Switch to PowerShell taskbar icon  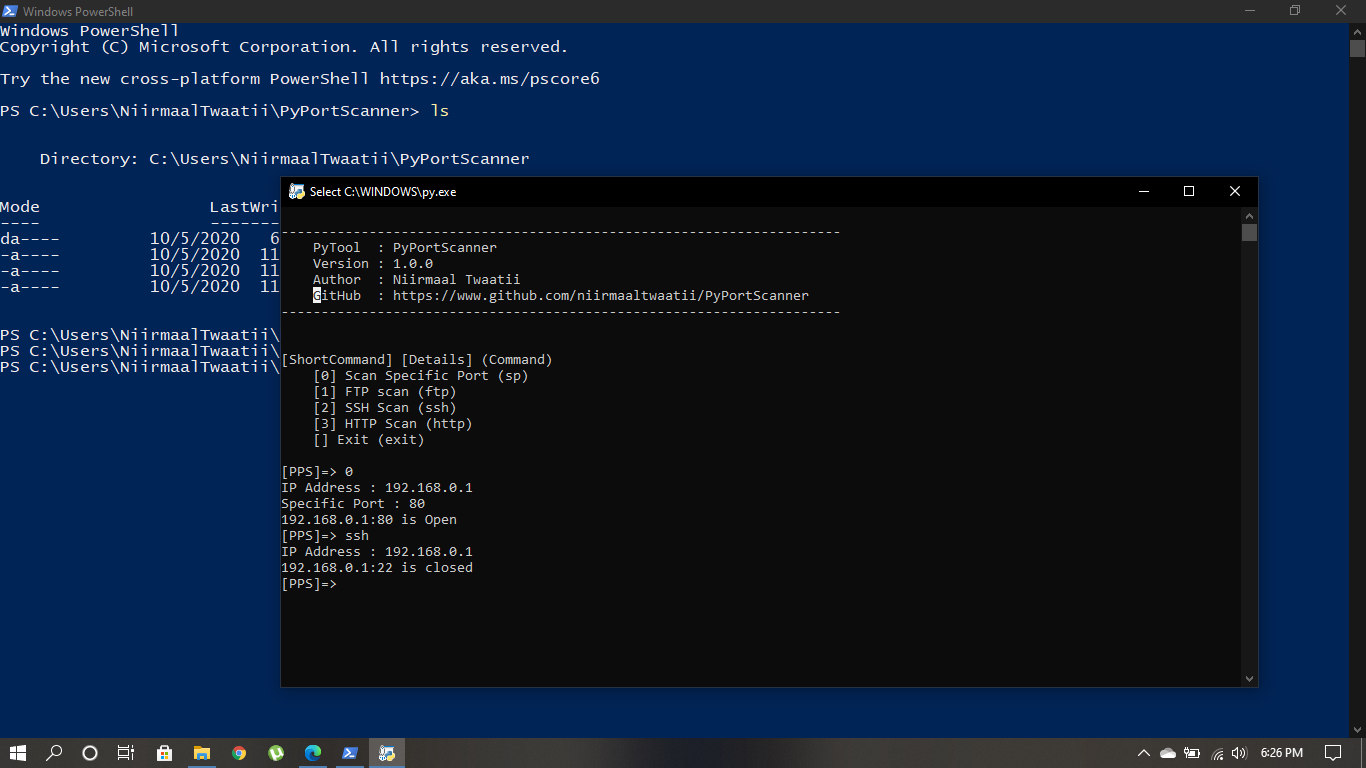[350, 753]
